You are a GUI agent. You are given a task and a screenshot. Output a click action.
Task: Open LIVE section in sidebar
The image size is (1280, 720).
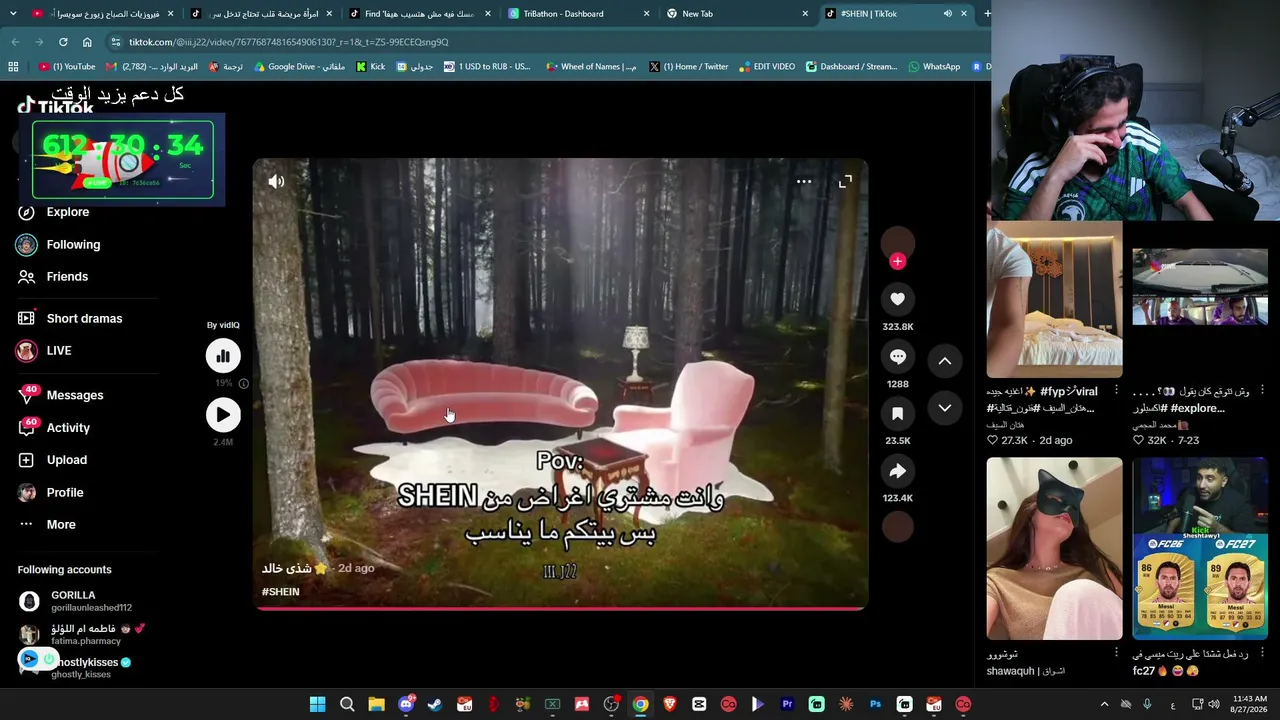click(44, 351)
